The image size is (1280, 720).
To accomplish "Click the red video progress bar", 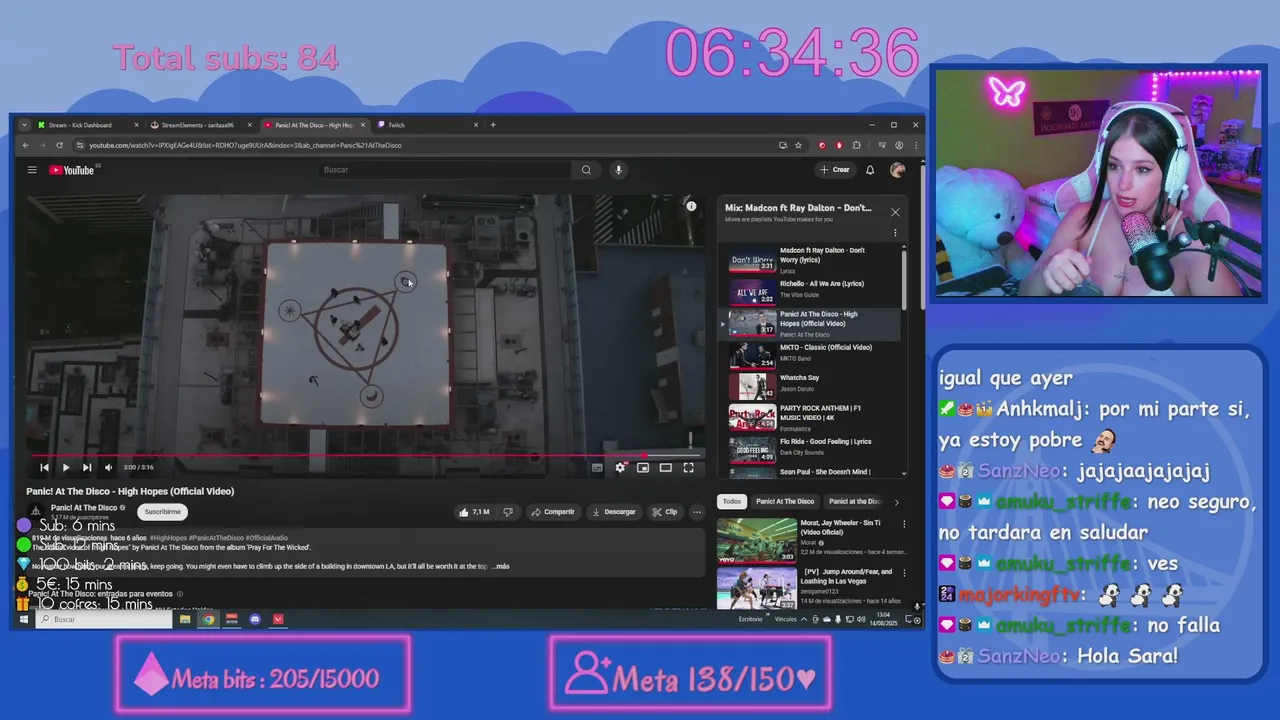I will 365,456.
